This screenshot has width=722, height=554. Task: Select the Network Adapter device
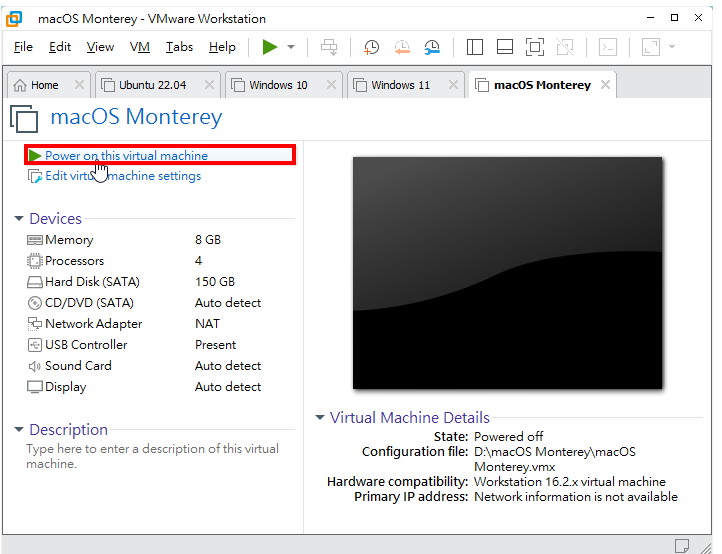(160, 324)
